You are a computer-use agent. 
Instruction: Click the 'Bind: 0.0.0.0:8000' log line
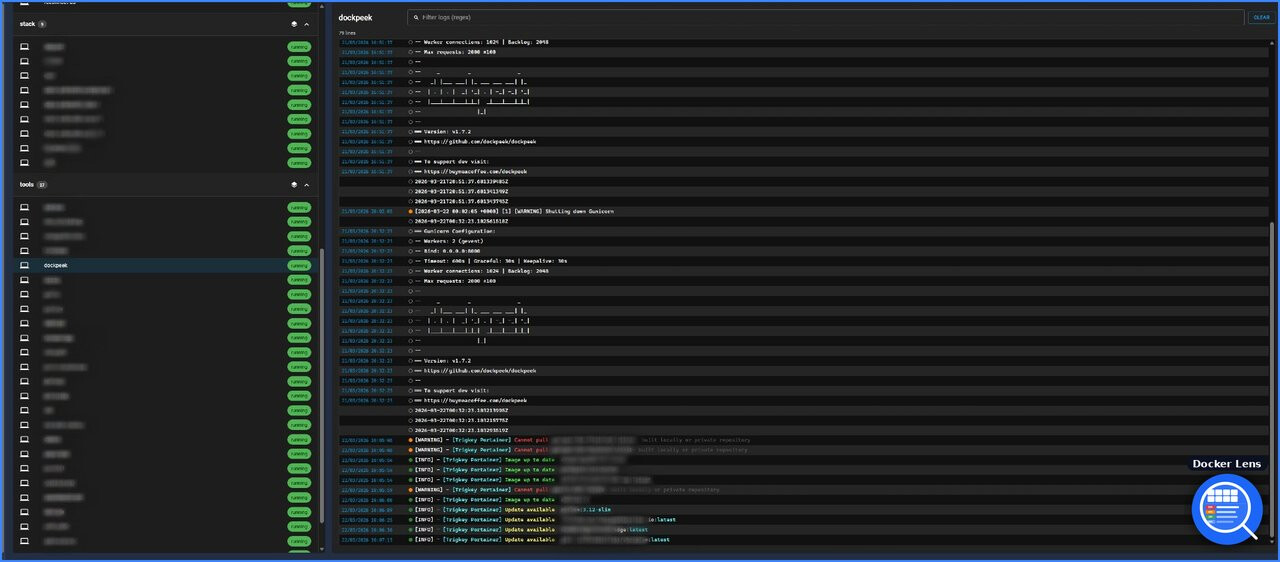805,251
